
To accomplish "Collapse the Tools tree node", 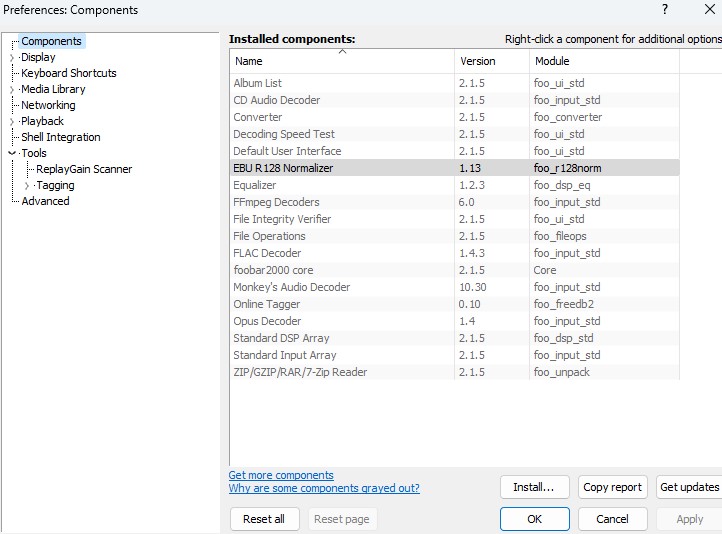I will pos(12,153).
